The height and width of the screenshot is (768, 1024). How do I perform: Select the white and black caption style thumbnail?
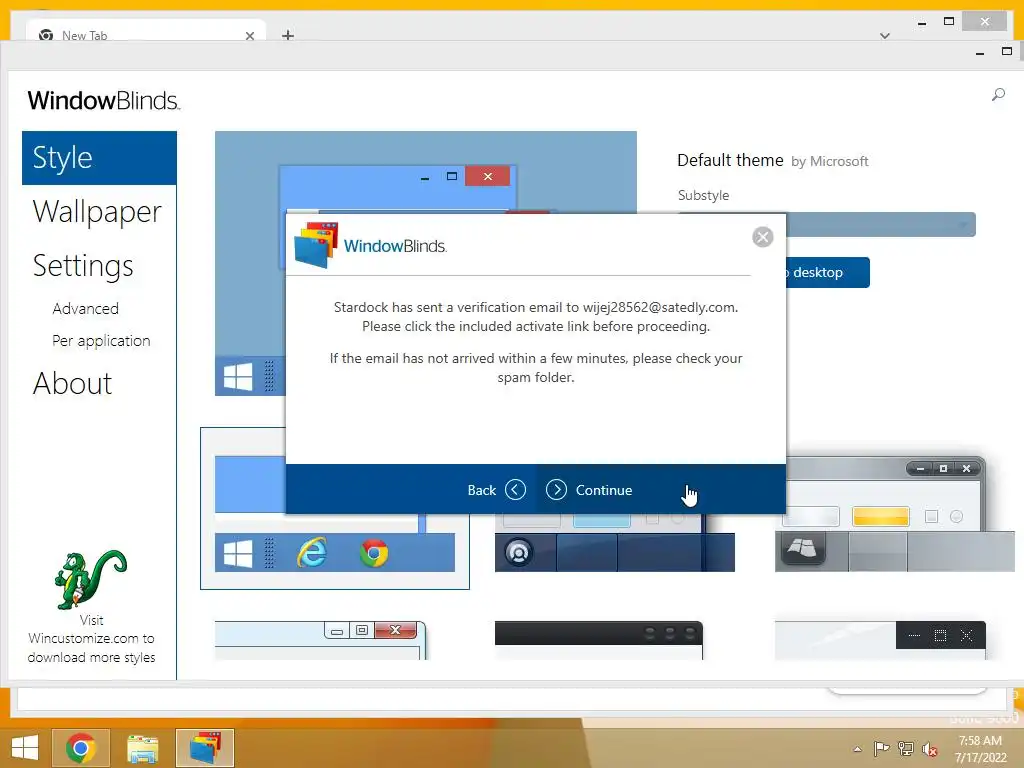880,640
